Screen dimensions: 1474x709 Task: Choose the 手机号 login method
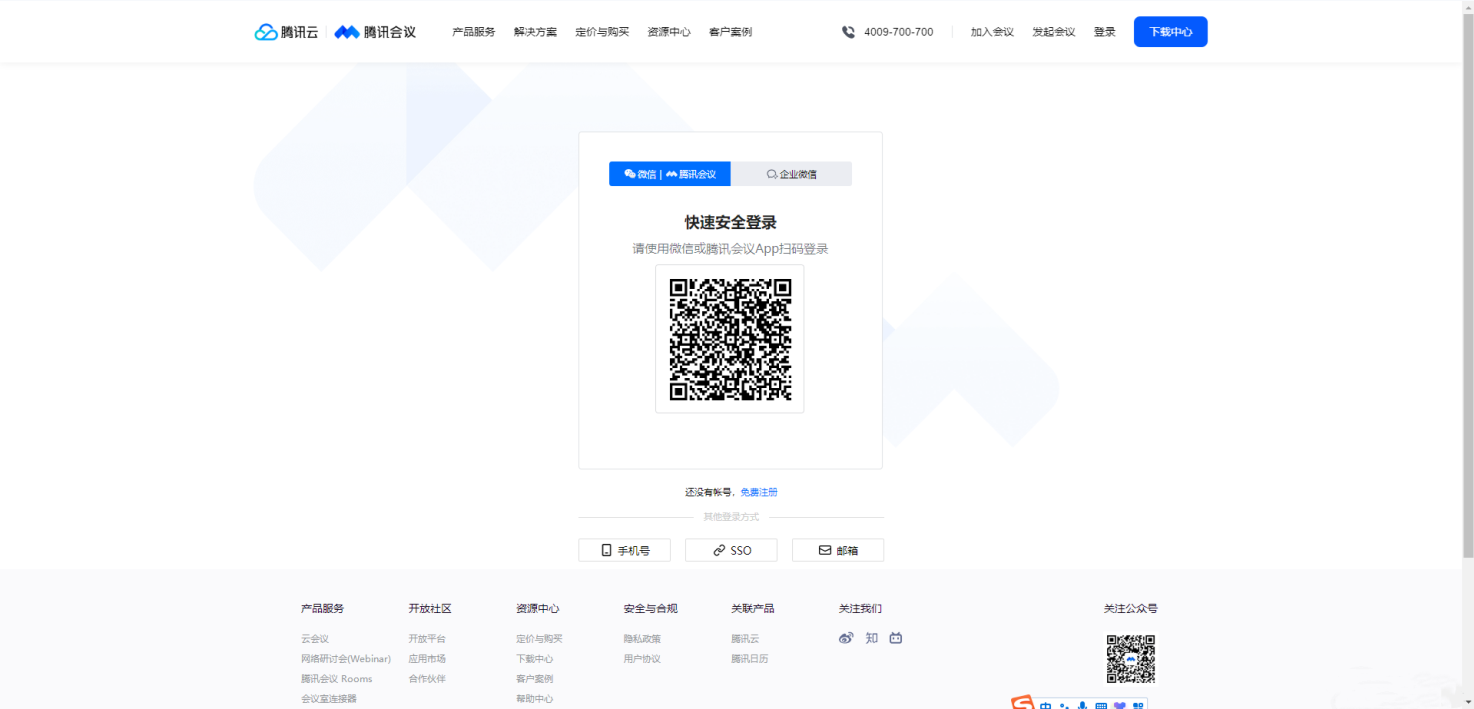coord(625,550)
